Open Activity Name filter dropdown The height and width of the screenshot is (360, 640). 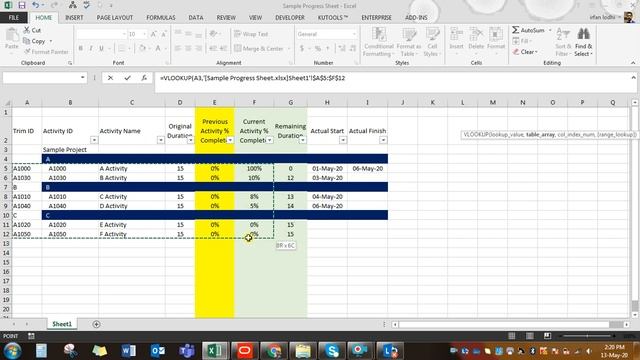tap(160, 140)
